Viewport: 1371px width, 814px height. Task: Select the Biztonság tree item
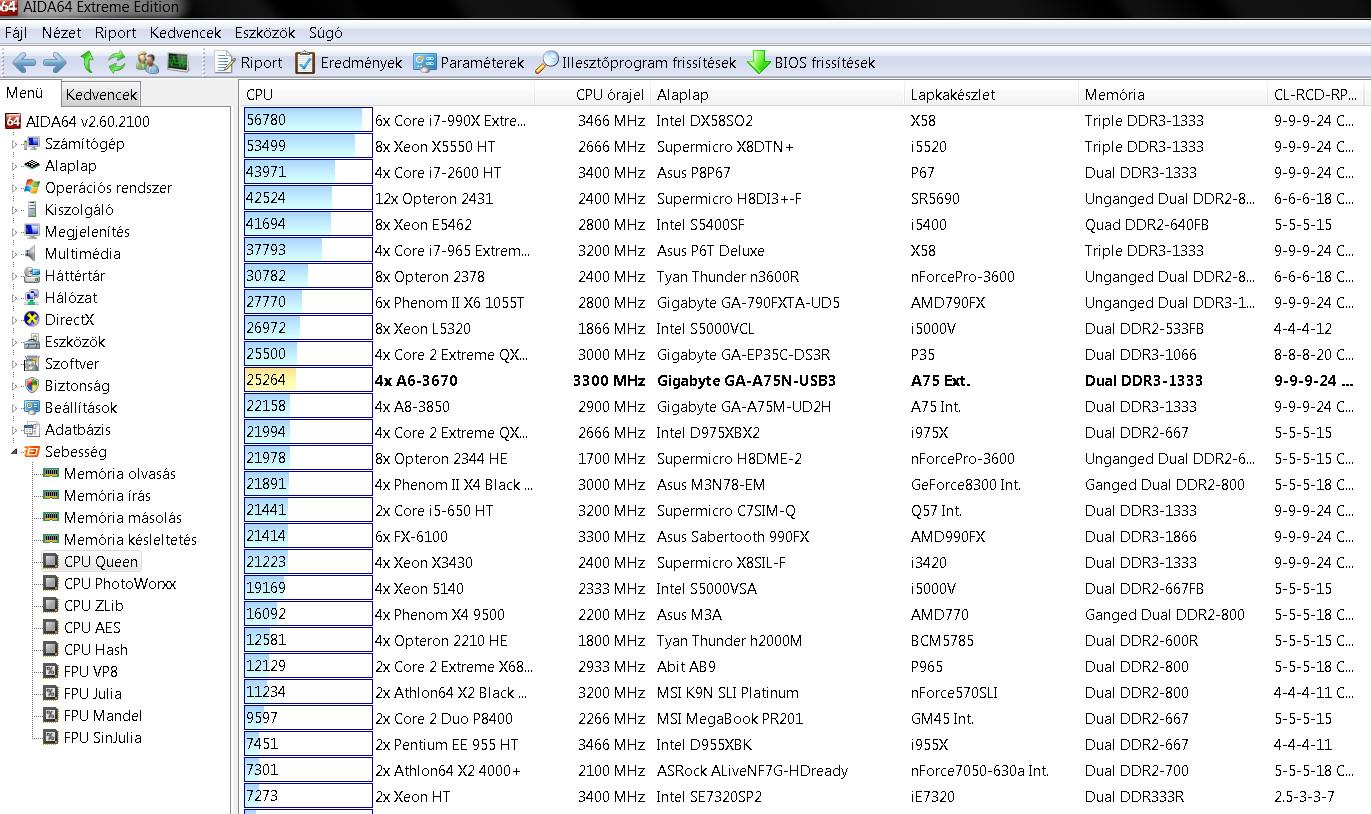click(x=77, y=386)
